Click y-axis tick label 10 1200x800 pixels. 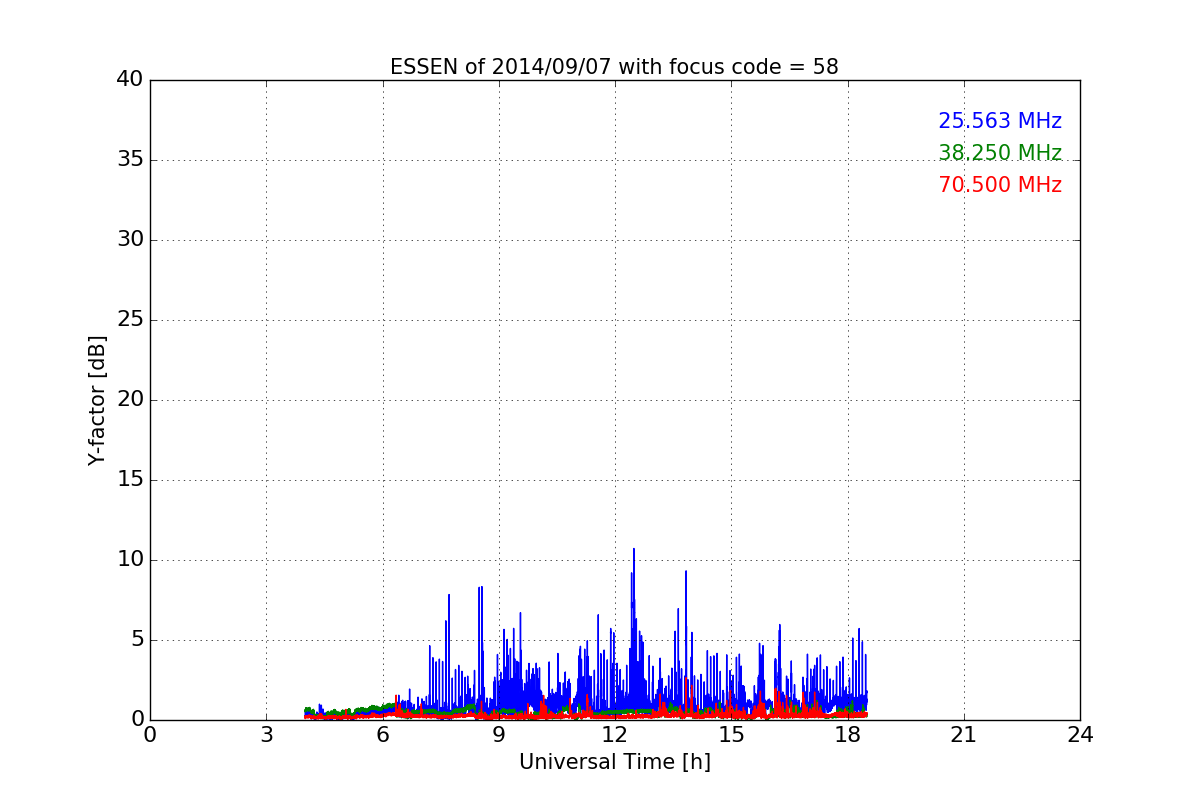[x=130, y=560]
